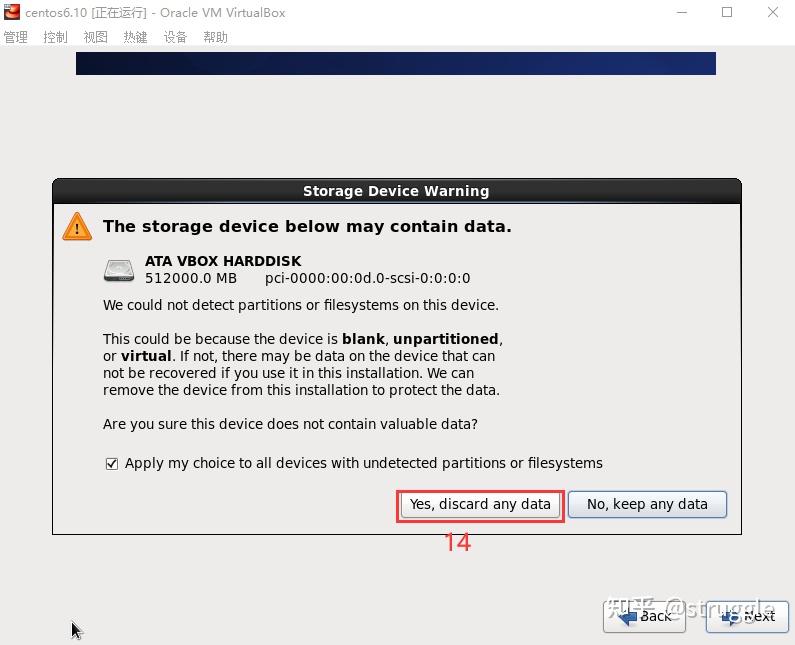Go Back to the previous installer step
795x645 pixels.
tap(644, 616)
